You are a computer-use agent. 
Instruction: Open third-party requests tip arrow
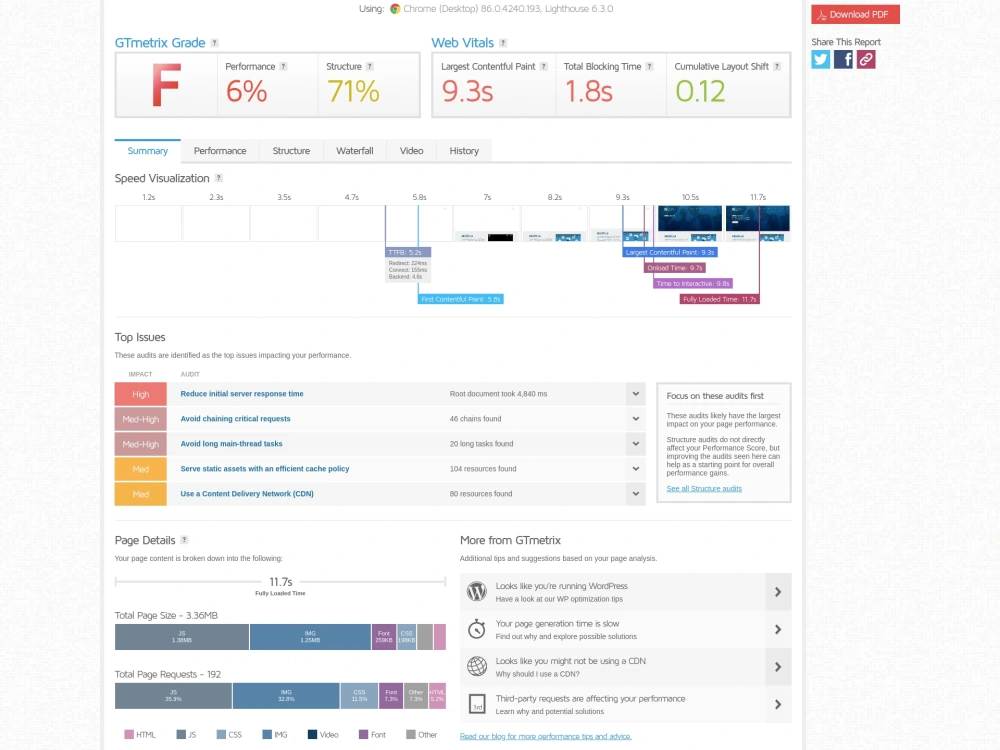tap(778, 705)
